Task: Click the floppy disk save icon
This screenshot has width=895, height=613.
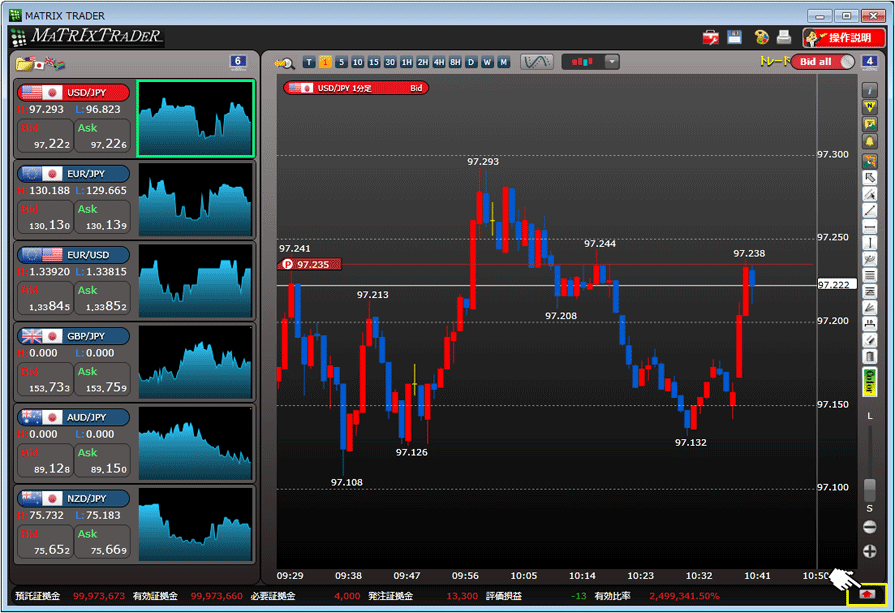Action: [734, 38]
